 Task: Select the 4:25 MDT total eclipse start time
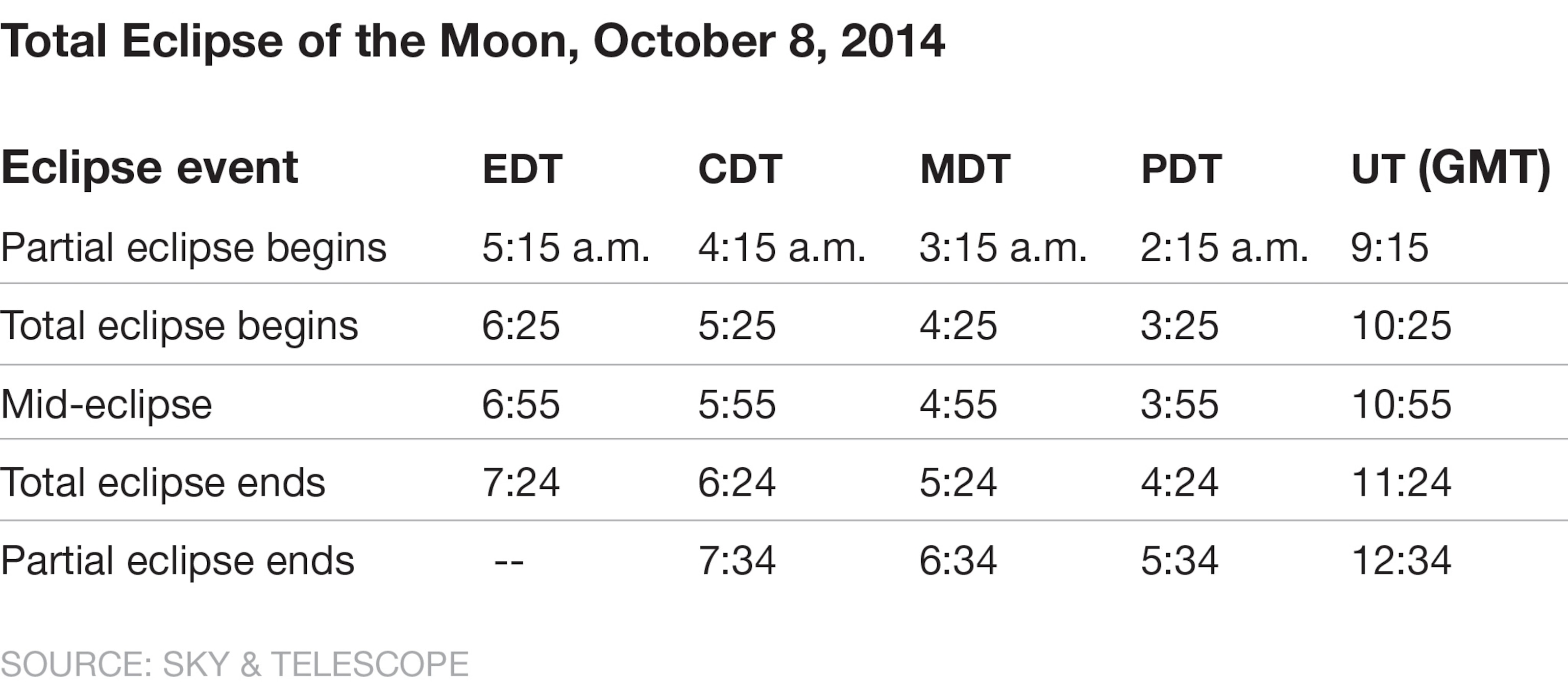[958, 326]
